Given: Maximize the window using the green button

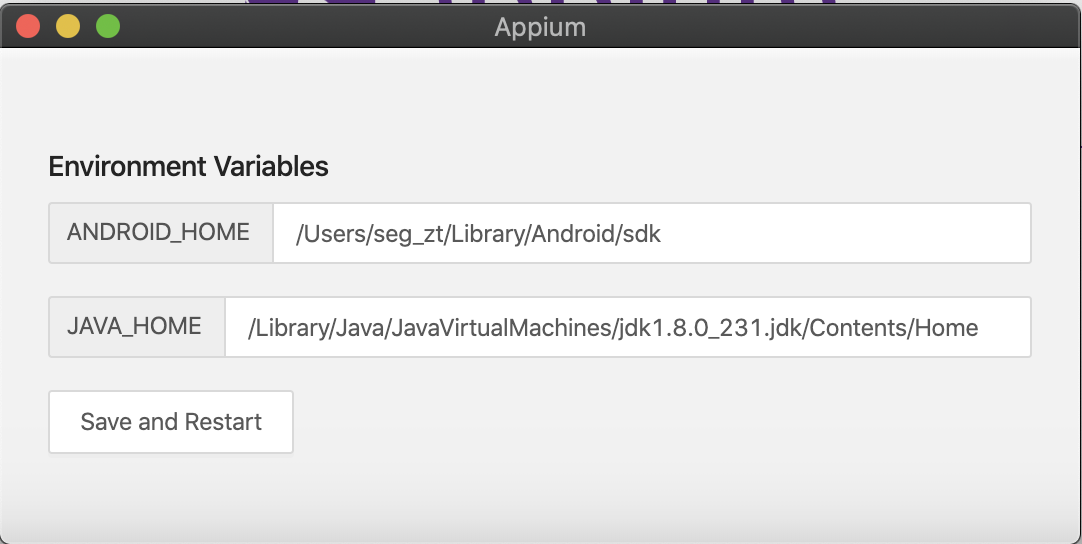Looking at the screenshot, I should [108, 27].
